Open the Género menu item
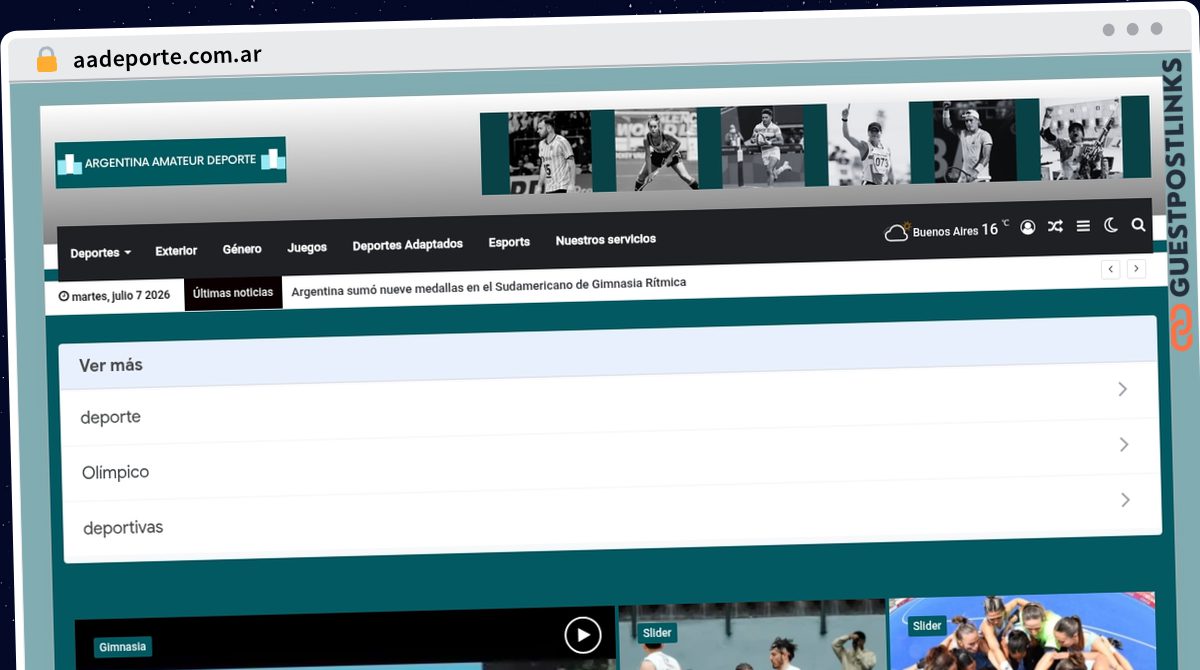The width and height of the screenshot is (1200, 670). (242, 249)
